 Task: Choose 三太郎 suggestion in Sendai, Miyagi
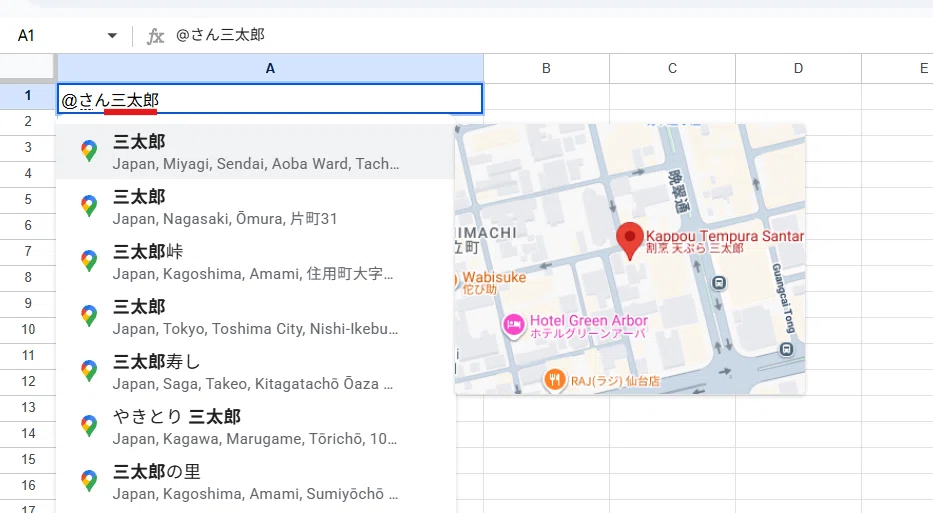(256, 152)
